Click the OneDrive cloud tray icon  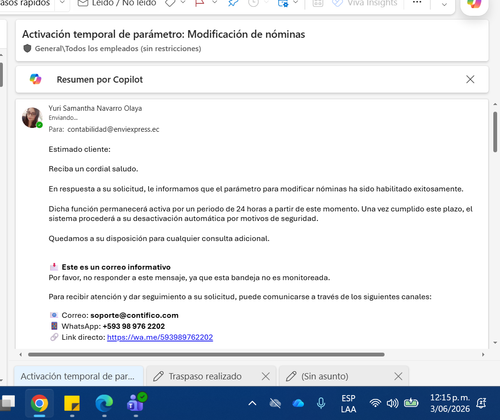[x=298, y=404]
